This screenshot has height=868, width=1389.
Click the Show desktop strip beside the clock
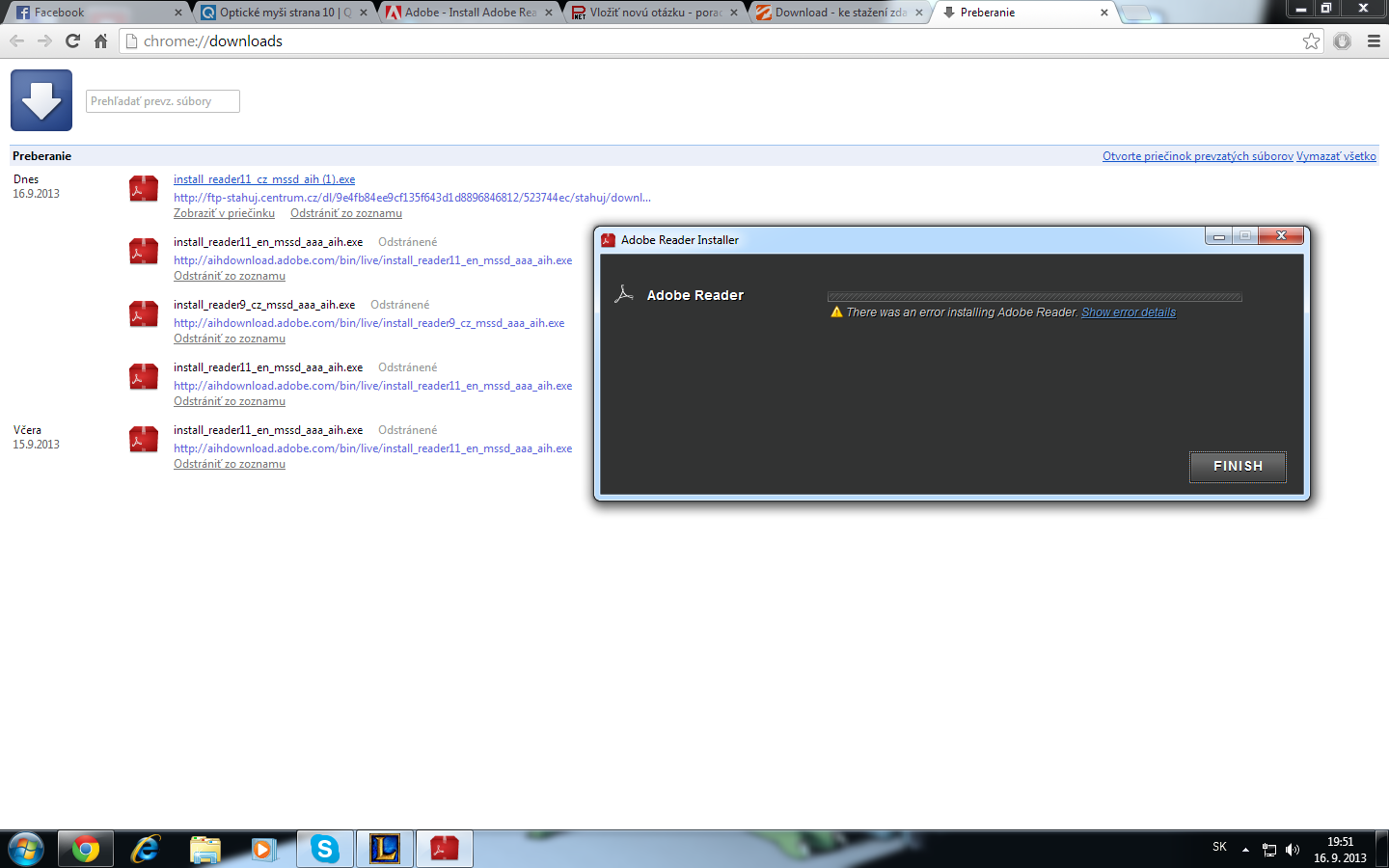click(1382, 849)
